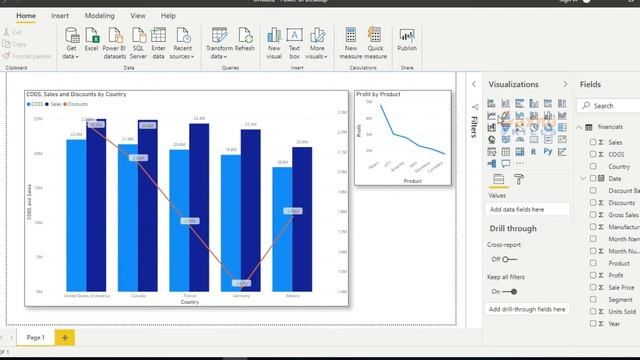Select the Pie chart visual

tap(534, 127)
